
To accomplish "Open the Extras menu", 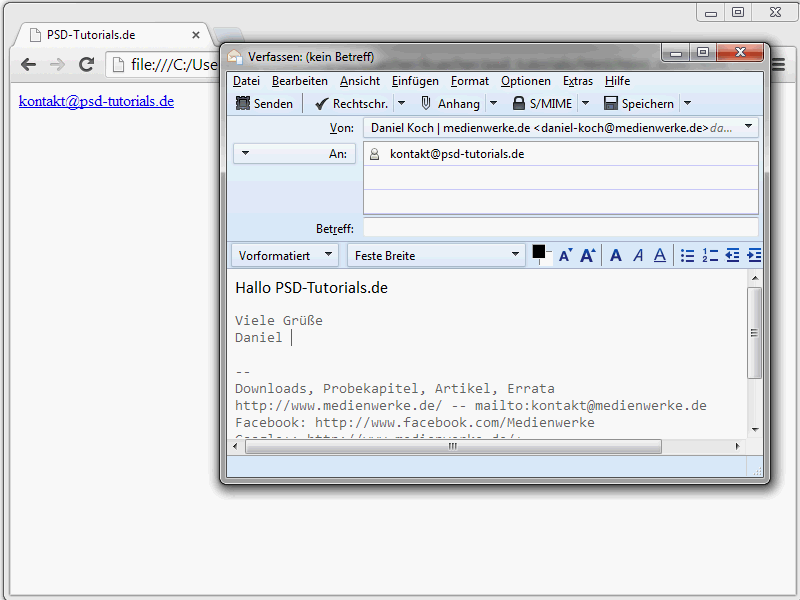I will click(578, 81).
